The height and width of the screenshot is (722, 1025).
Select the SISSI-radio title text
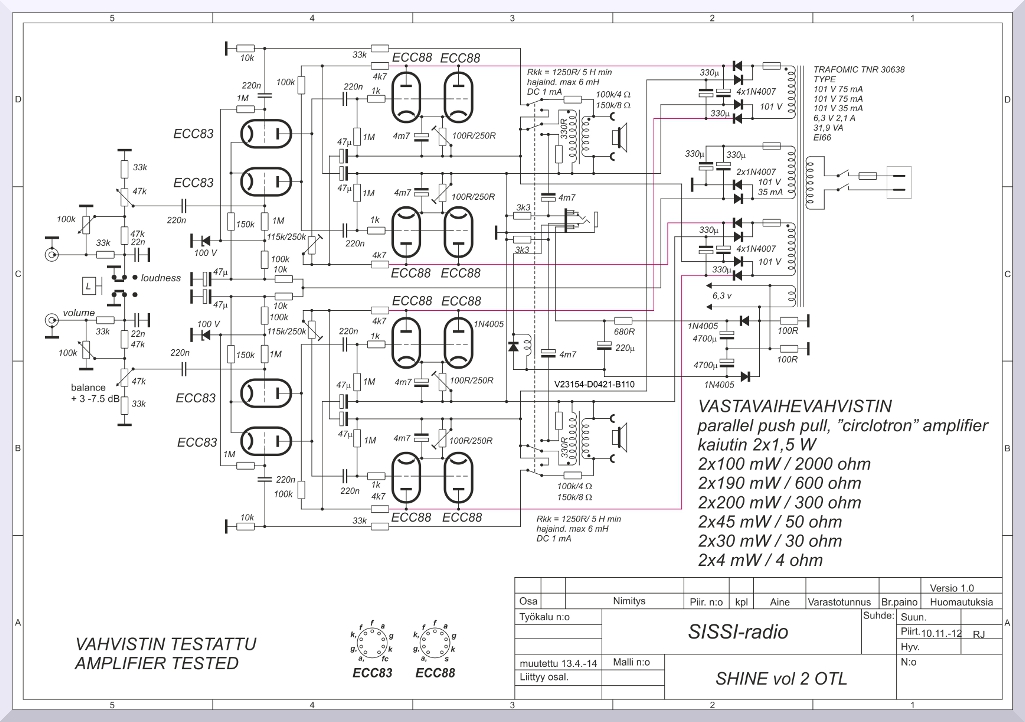tap(738, 632)
